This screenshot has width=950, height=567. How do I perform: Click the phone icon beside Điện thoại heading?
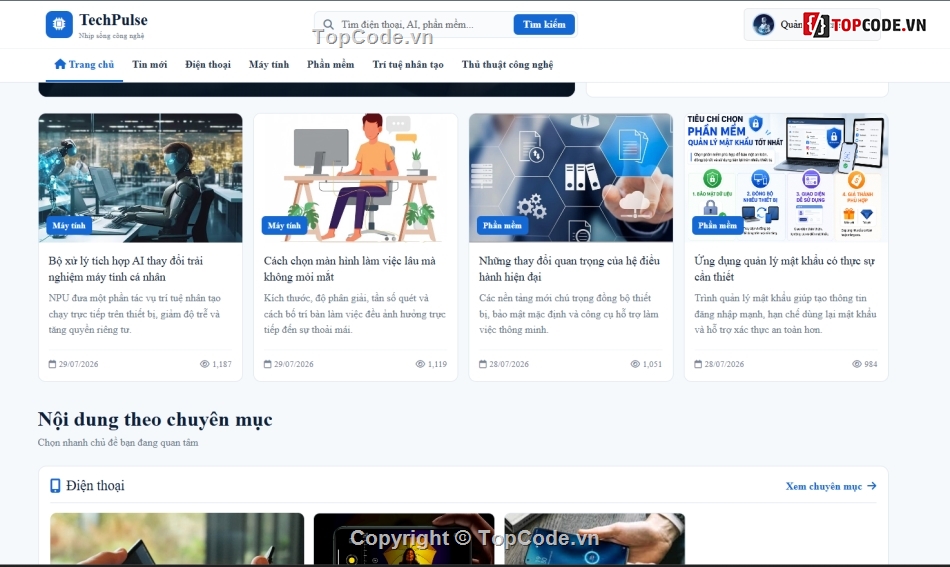pos(55,486)
